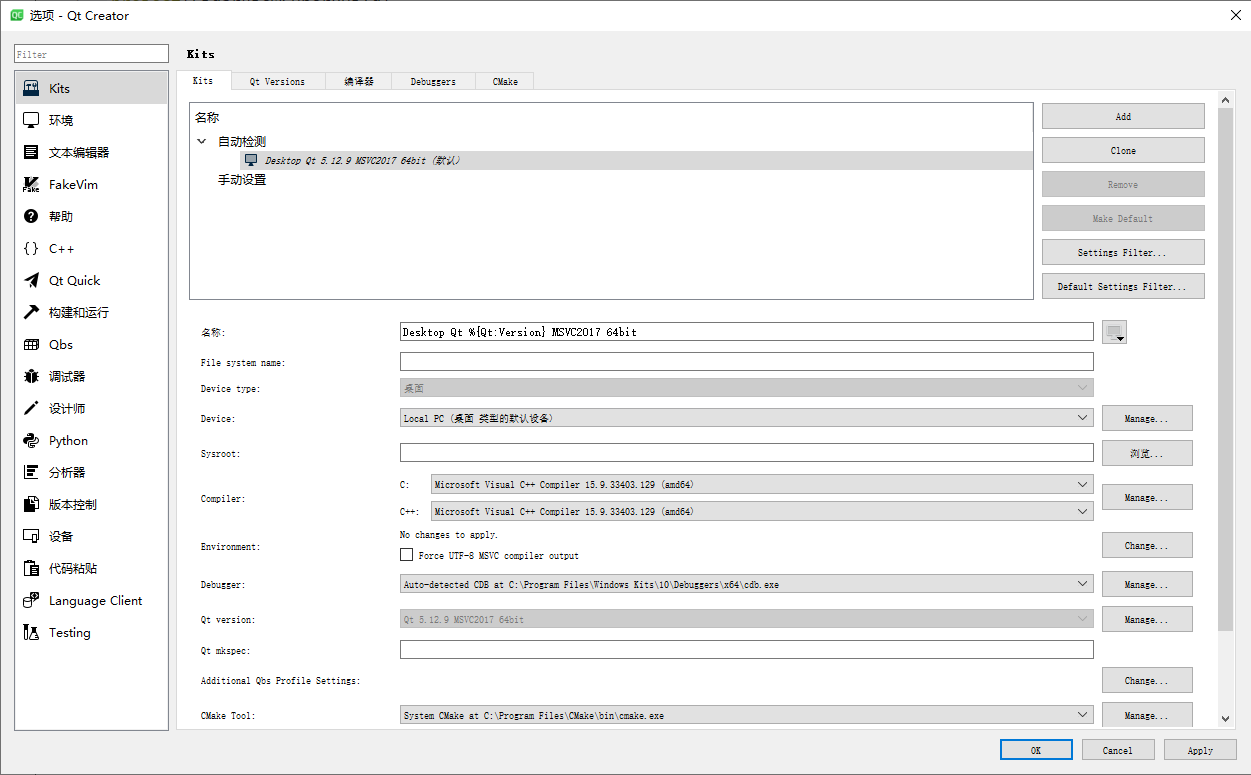
Task: Select the Qbs settings category
Action: pos(91,344)
